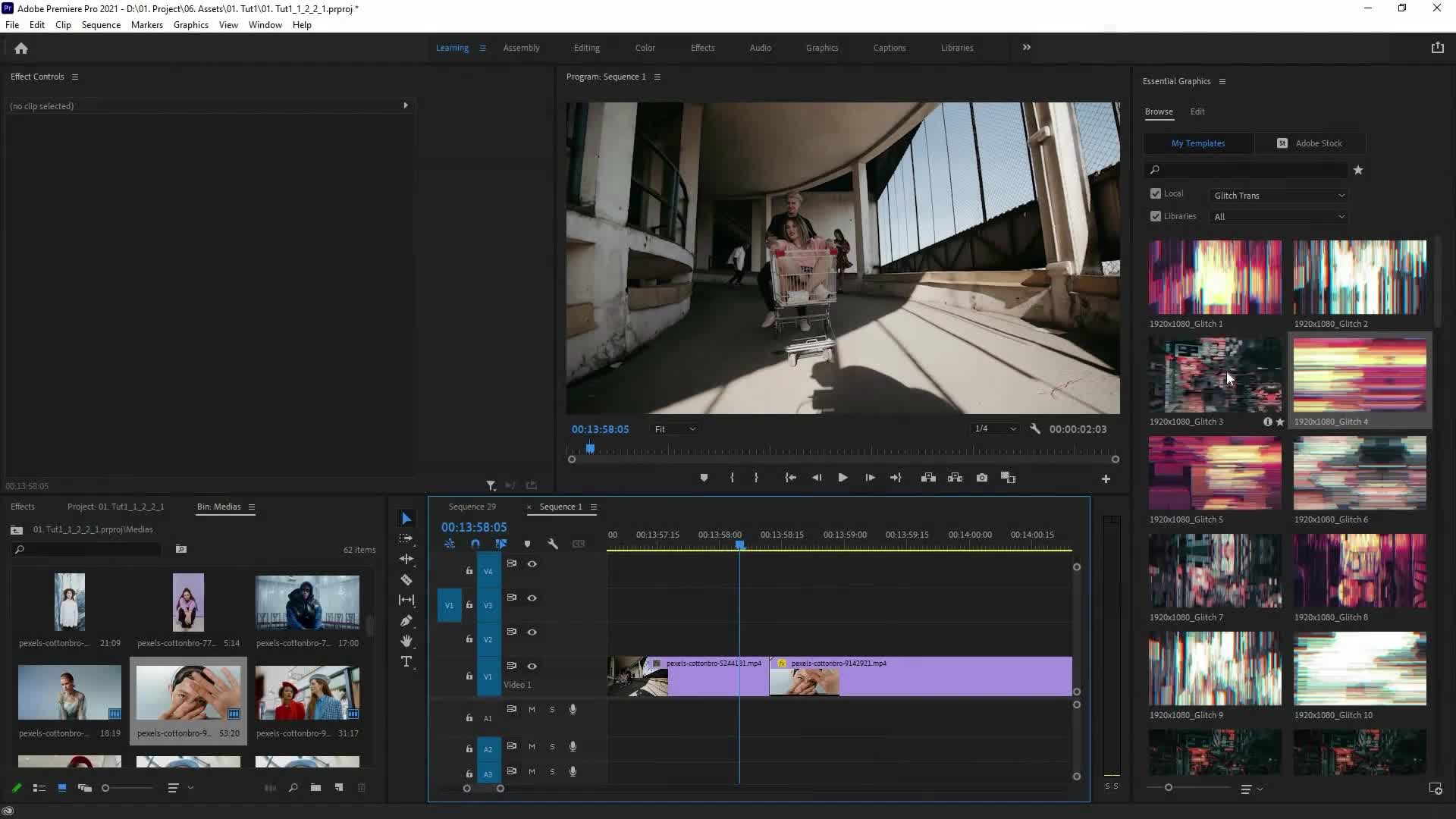The image size is (1456, 819).
Task: Open the Bin Medias panel menu
Action: pos(251,507)
